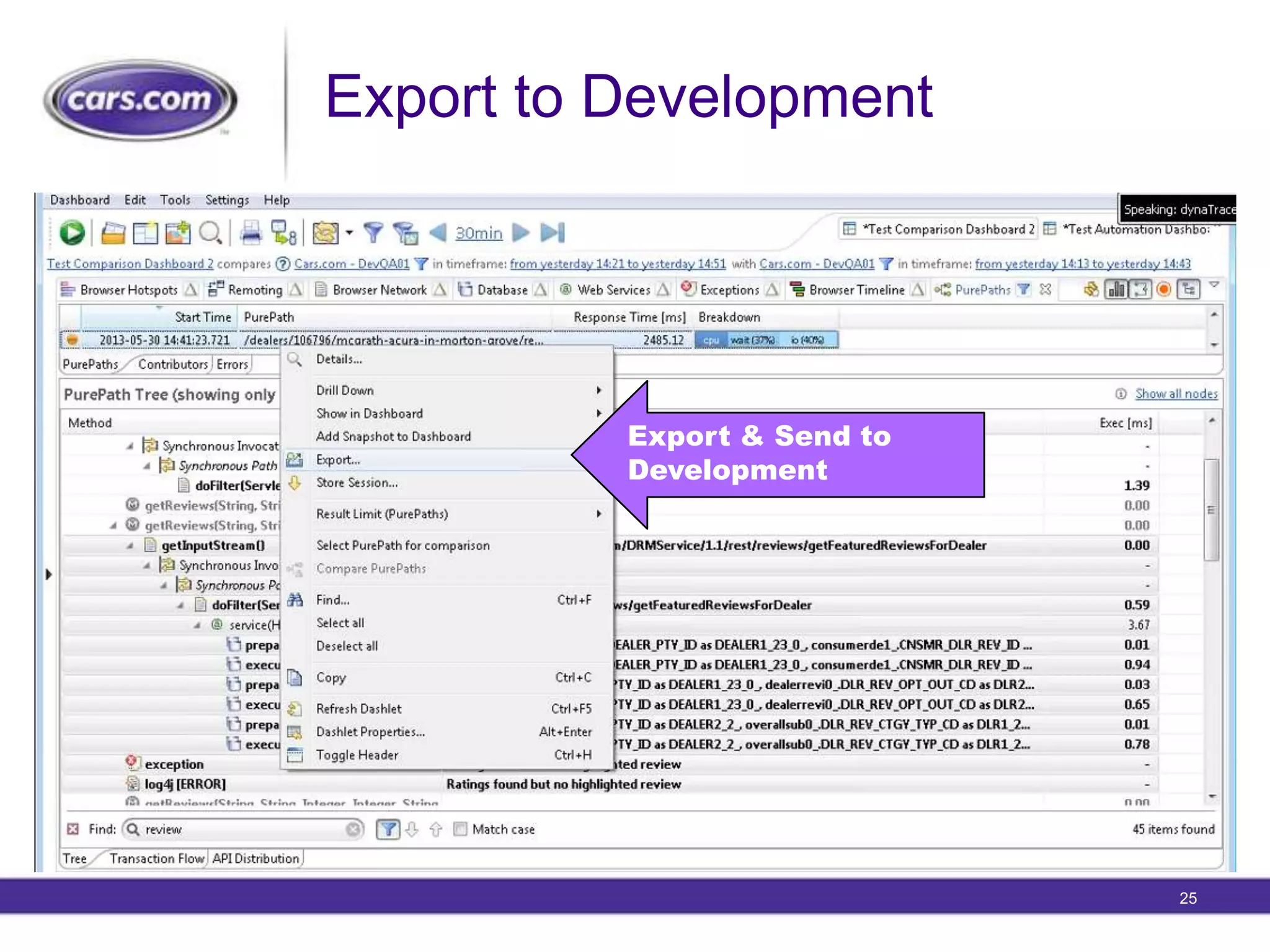Image resolution: width=1270 pixels, height=952 pixels.
Task: Click Refresh Dashlet menu item
Action: (x=446, y=709)
